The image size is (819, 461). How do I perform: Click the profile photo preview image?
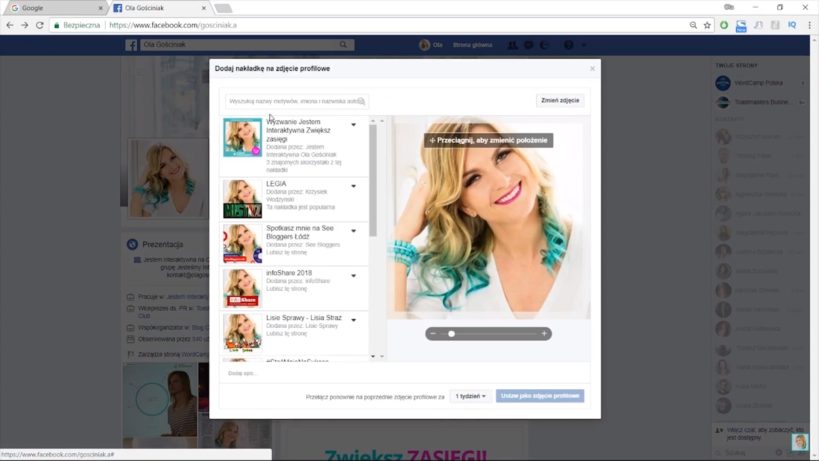(488, 218)
